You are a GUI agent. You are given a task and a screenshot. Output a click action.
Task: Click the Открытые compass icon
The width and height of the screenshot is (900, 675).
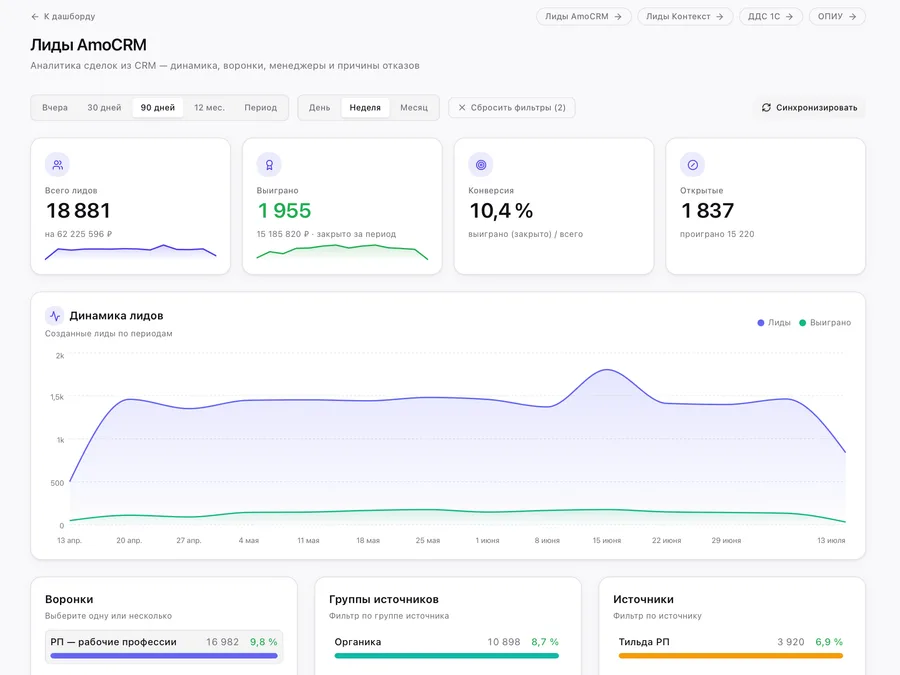[x=692, y=165]
